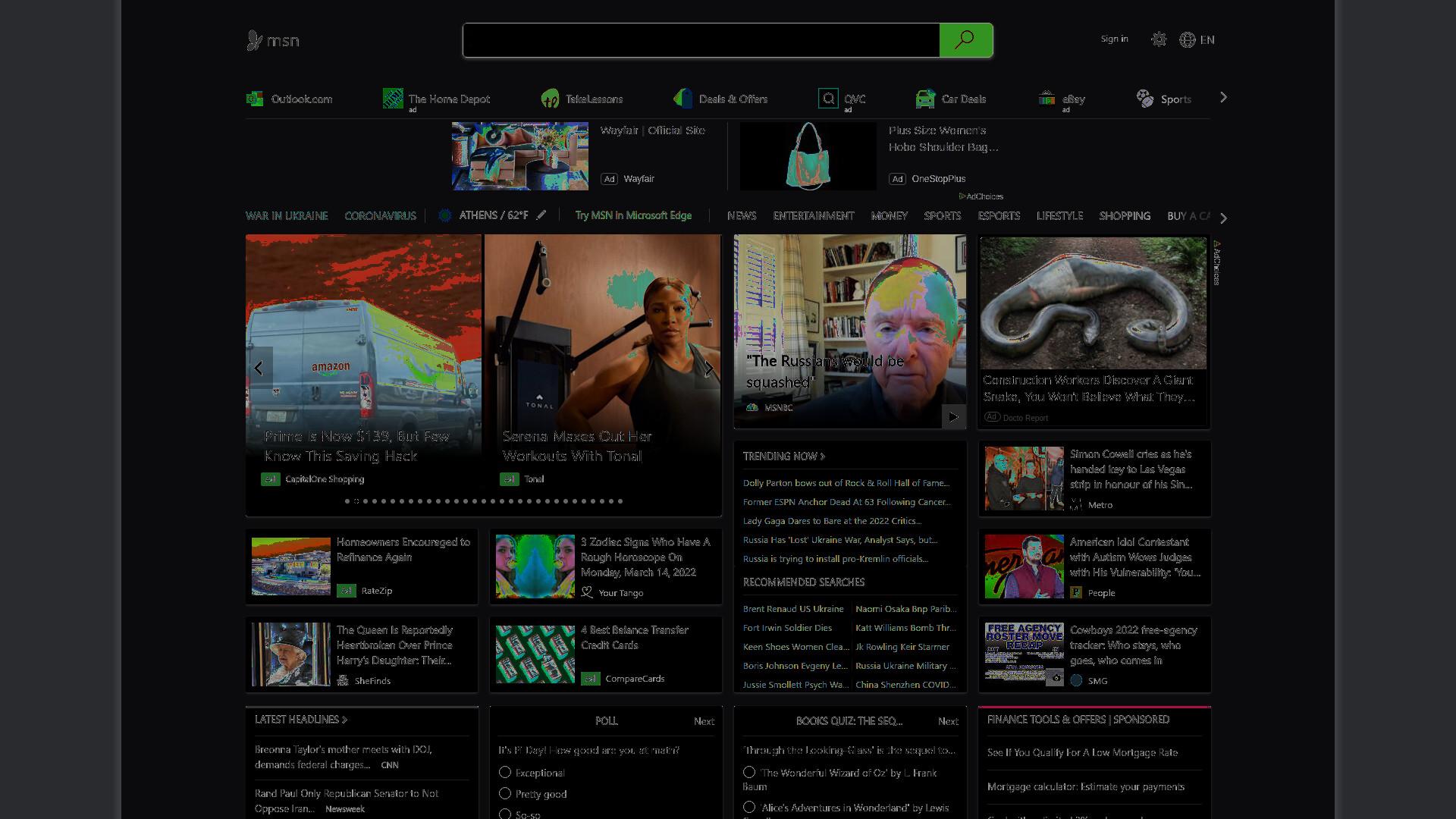This screenshot has height=819, width=1456.
Task: Click the Deals & Offers icon
Action: (682, 99)
